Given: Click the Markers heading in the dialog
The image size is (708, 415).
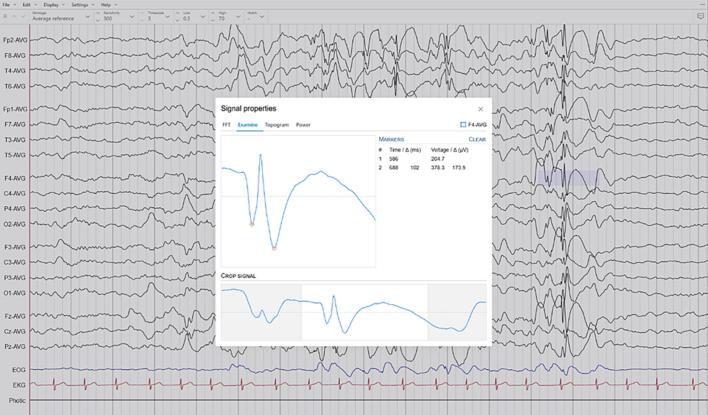Looking at the screenshot, I should (x=391, y=140).
